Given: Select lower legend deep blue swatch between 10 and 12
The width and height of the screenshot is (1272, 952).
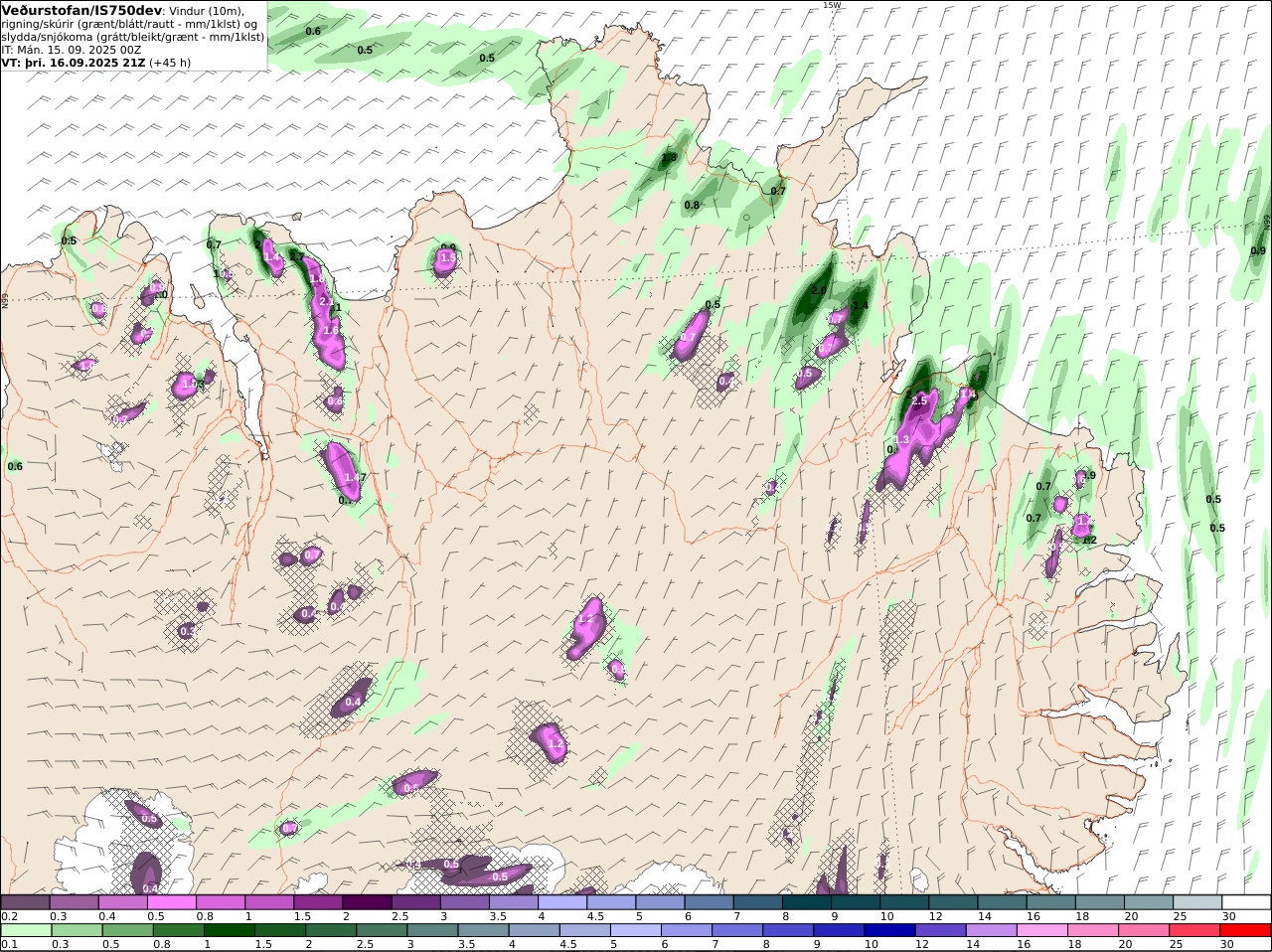Looking at the screenshot, I should tap(891, 930).
